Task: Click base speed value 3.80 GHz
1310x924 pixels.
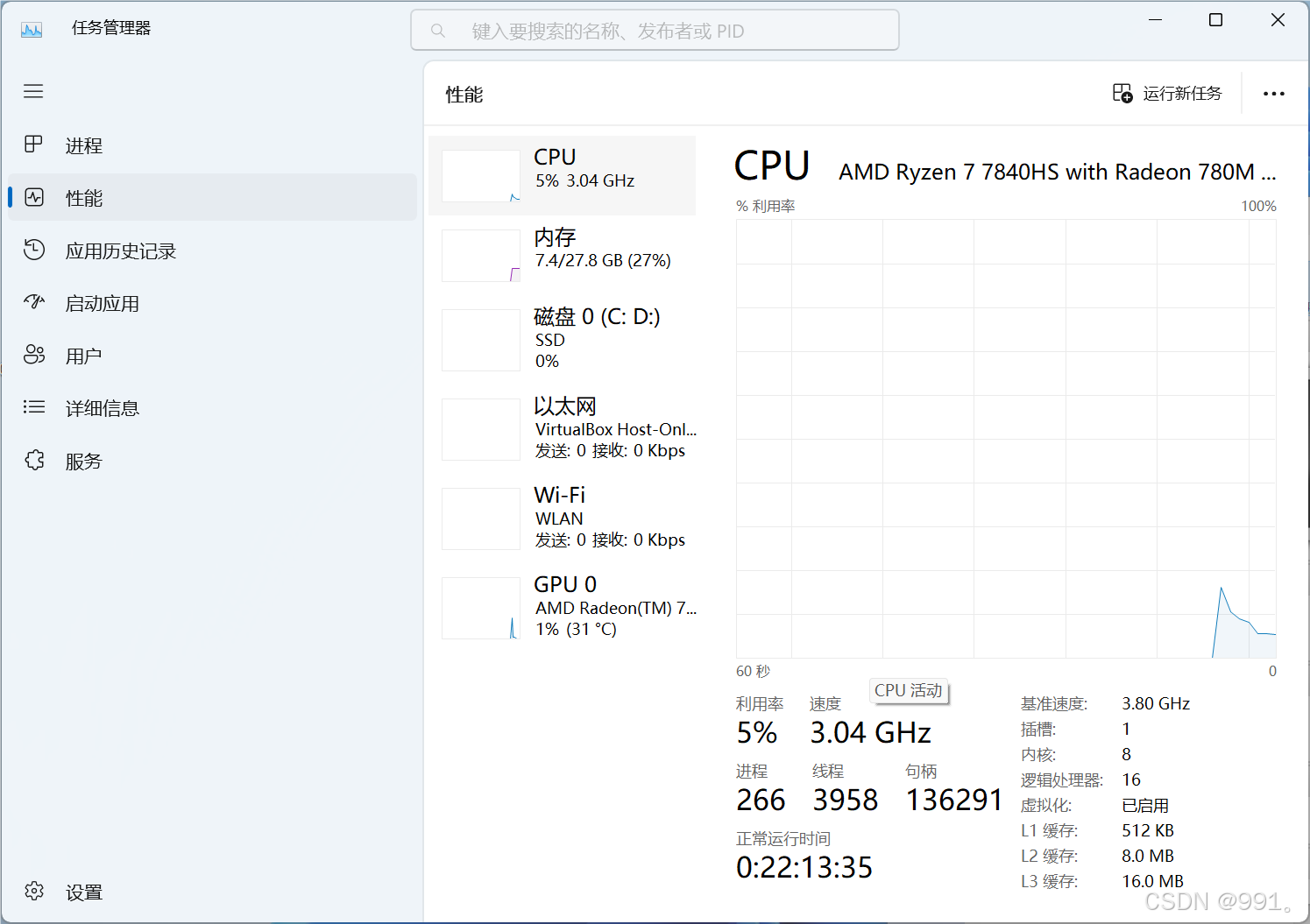Action: (x=1156, y=703)
